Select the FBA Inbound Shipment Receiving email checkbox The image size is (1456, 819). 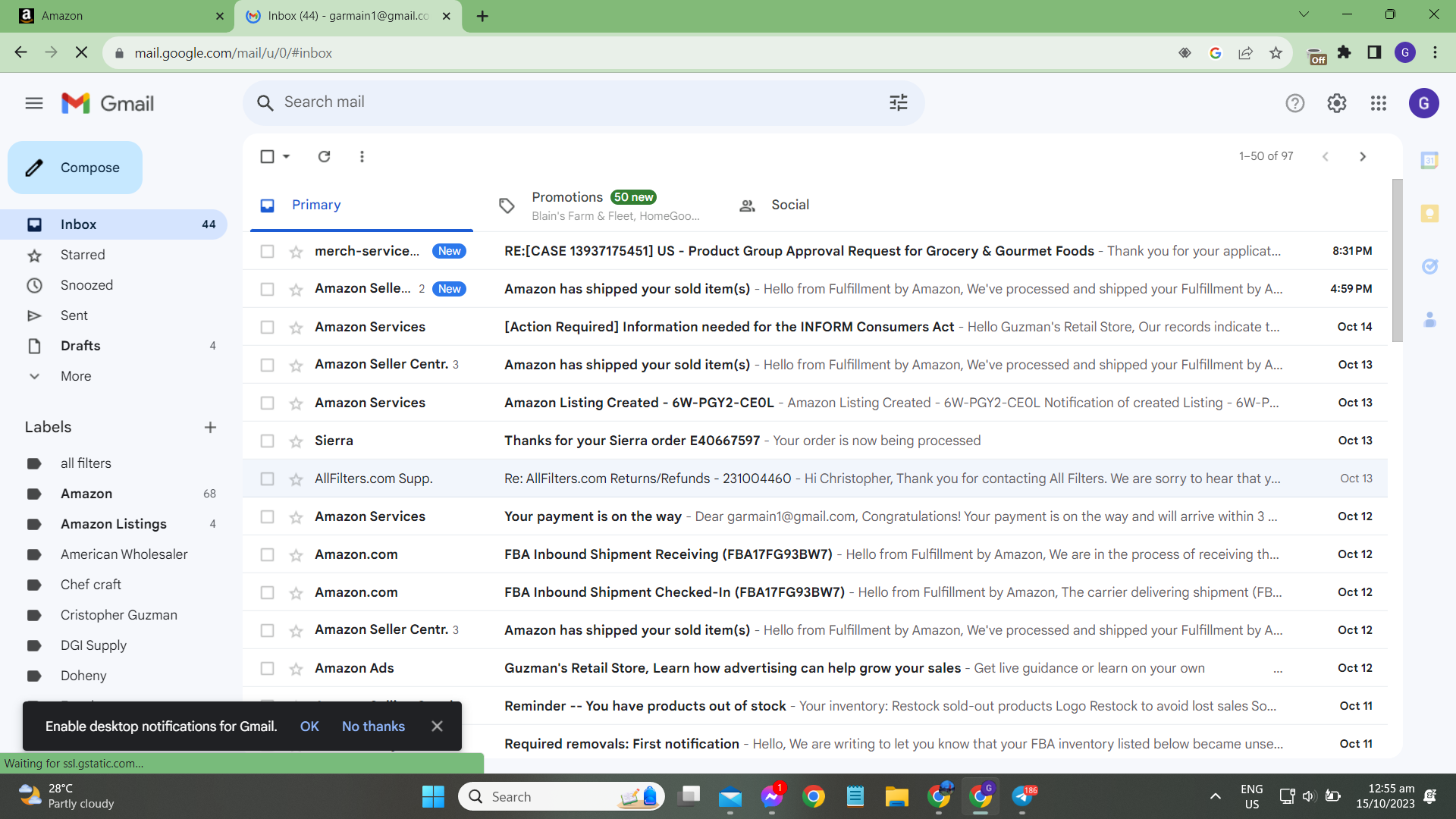(x=267, y=554)
